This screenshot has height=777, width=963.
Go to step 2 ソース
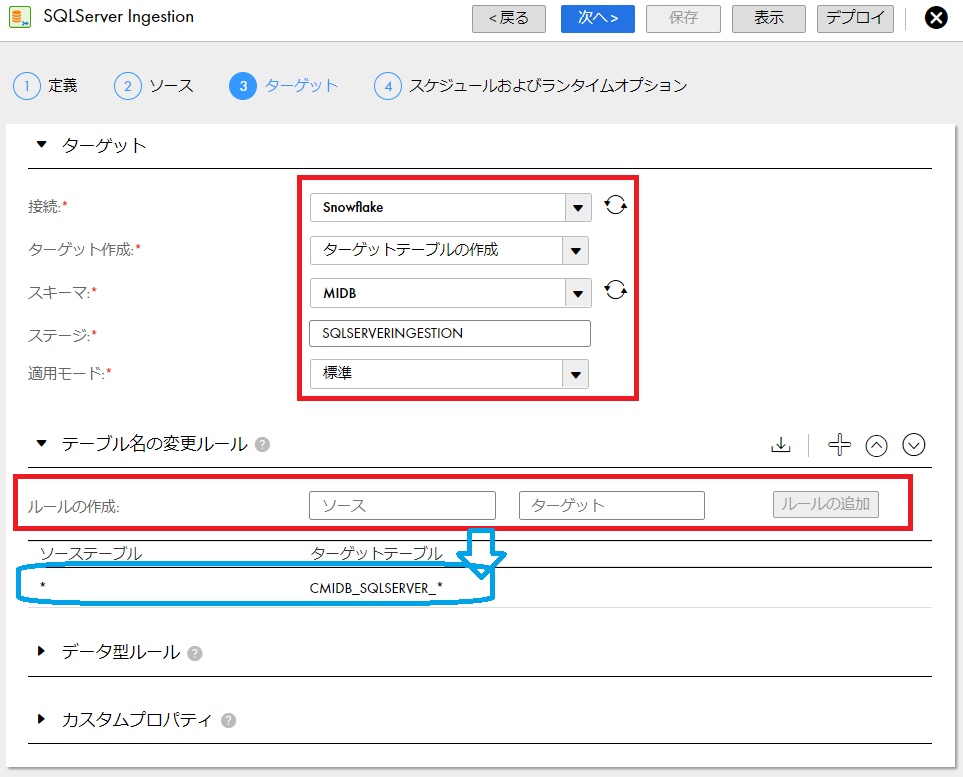pos(154,85)
